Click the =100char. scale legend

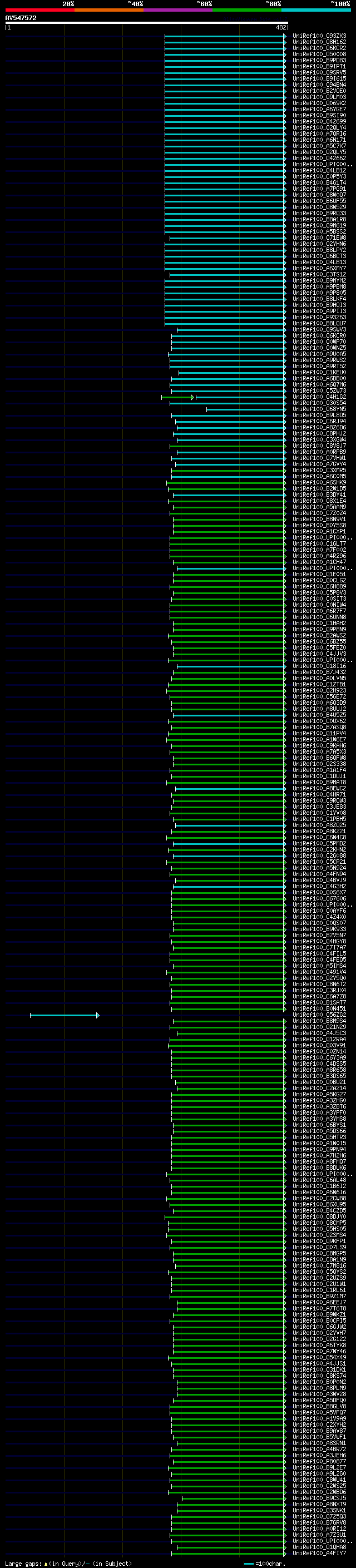click(x=264, y=1563)
